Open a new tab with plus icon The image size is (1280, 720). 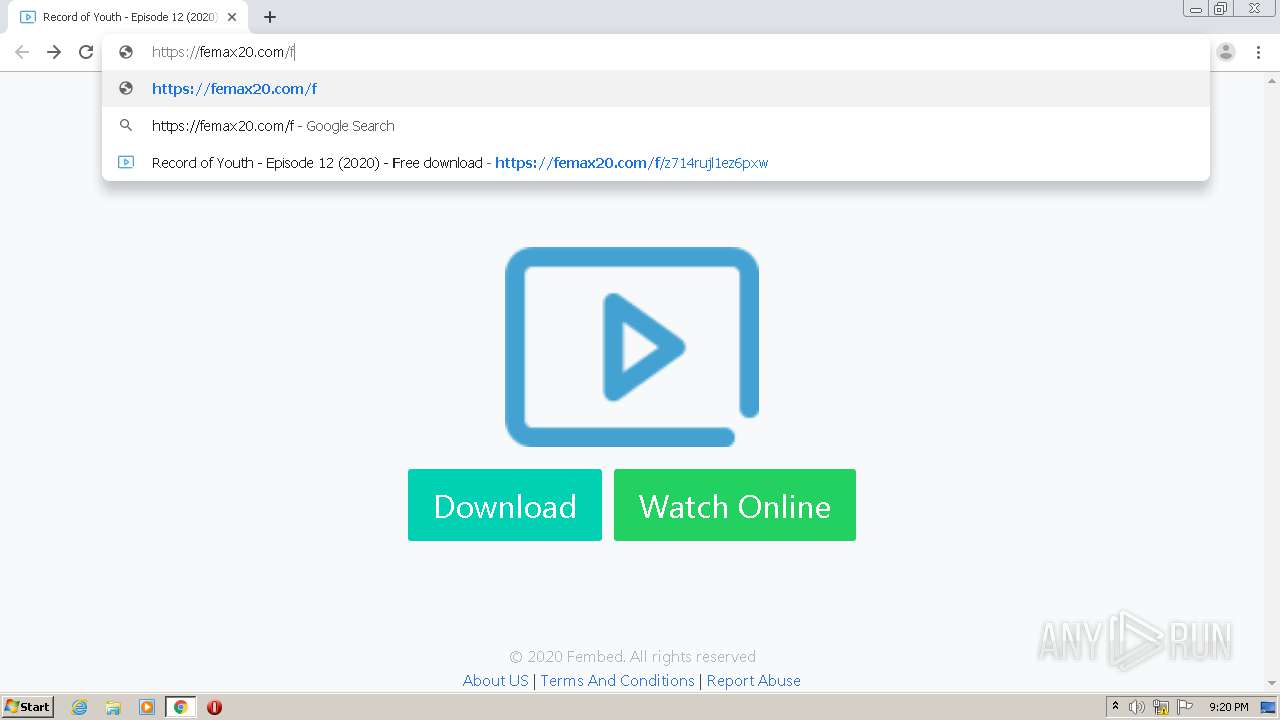pyautogui.click(x=270, y=17)
